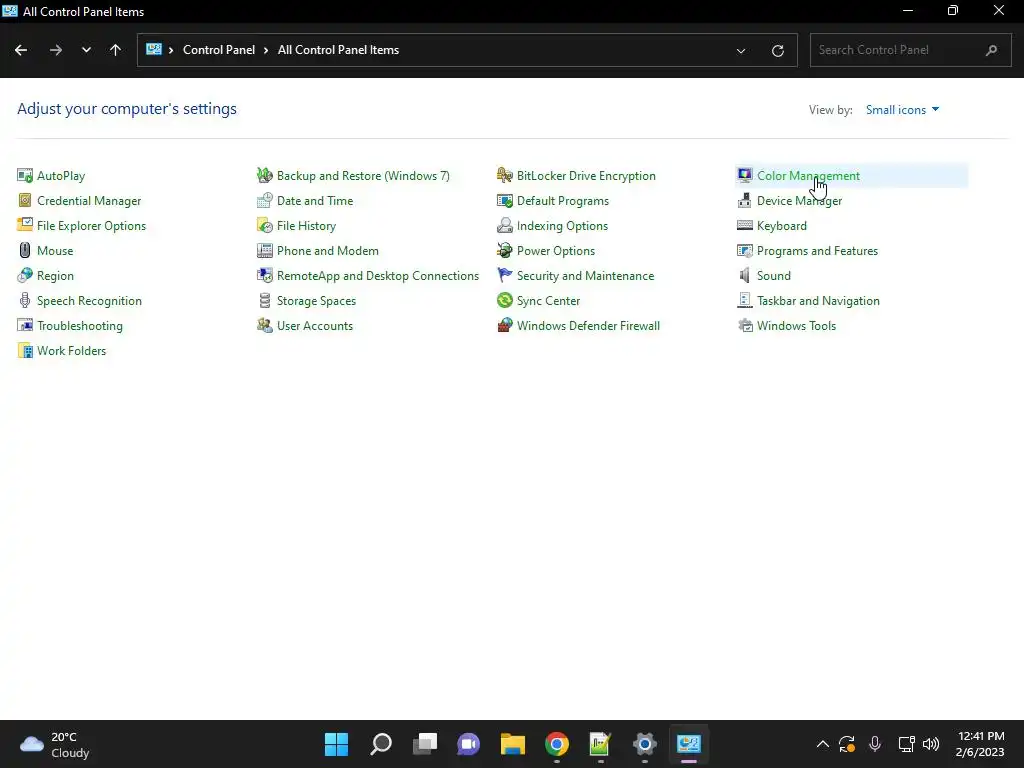Click the Credential Manager safe icon
The height and width of the screenshot is (768, 1024).
pyautogui.click(x=25, y=200)
